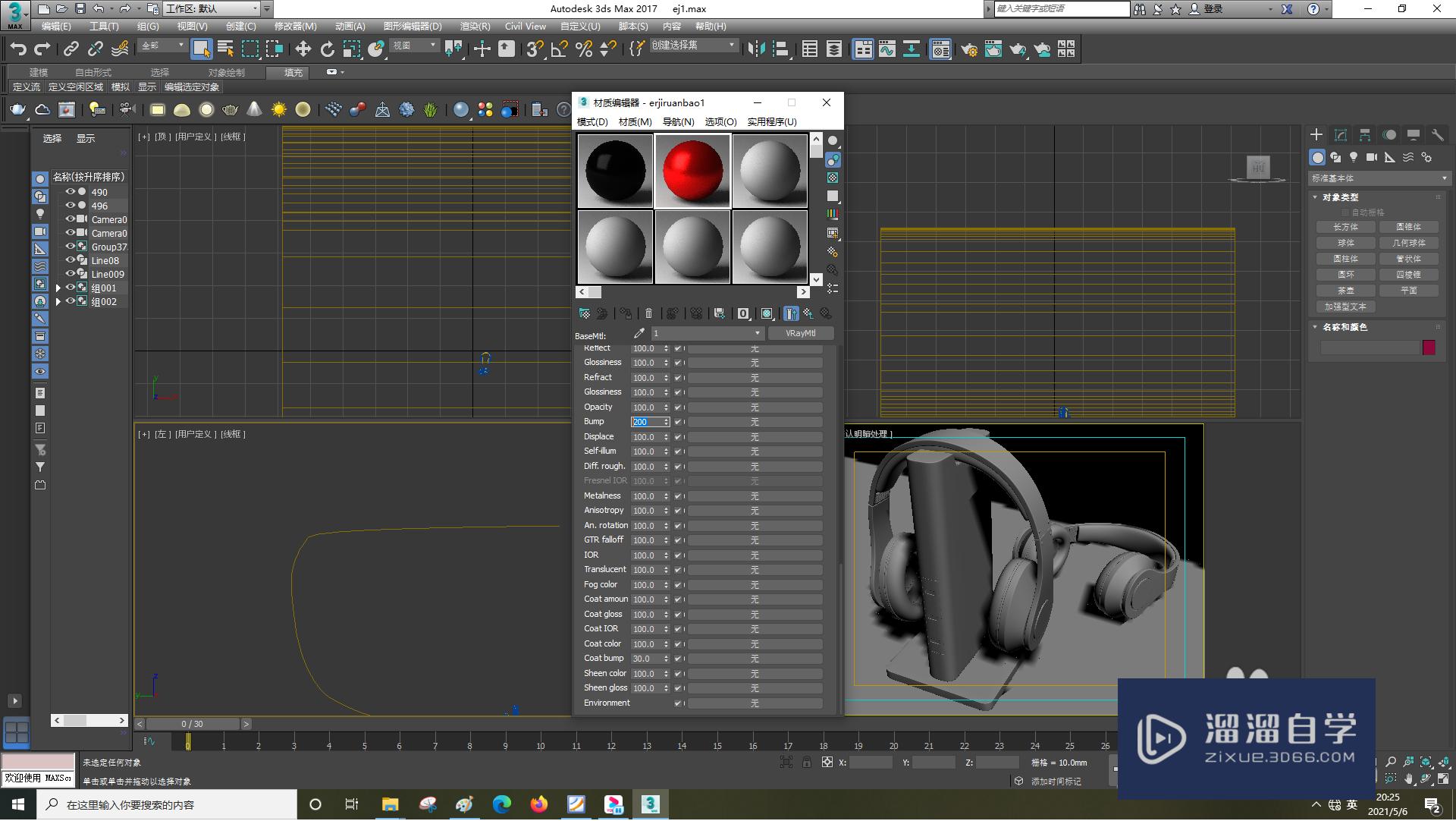1456x821 pixels.
Task: Hide object 490 via eye icon
Action: pyautogui.click(x=70, y=192)
